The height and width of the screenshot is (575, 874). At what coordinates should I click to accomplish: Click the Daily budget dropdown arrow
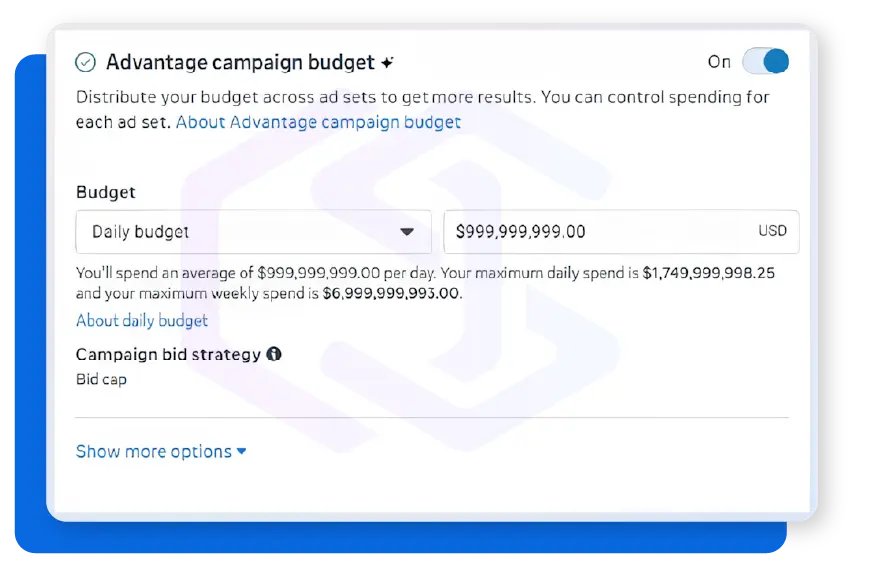point(407,232)
